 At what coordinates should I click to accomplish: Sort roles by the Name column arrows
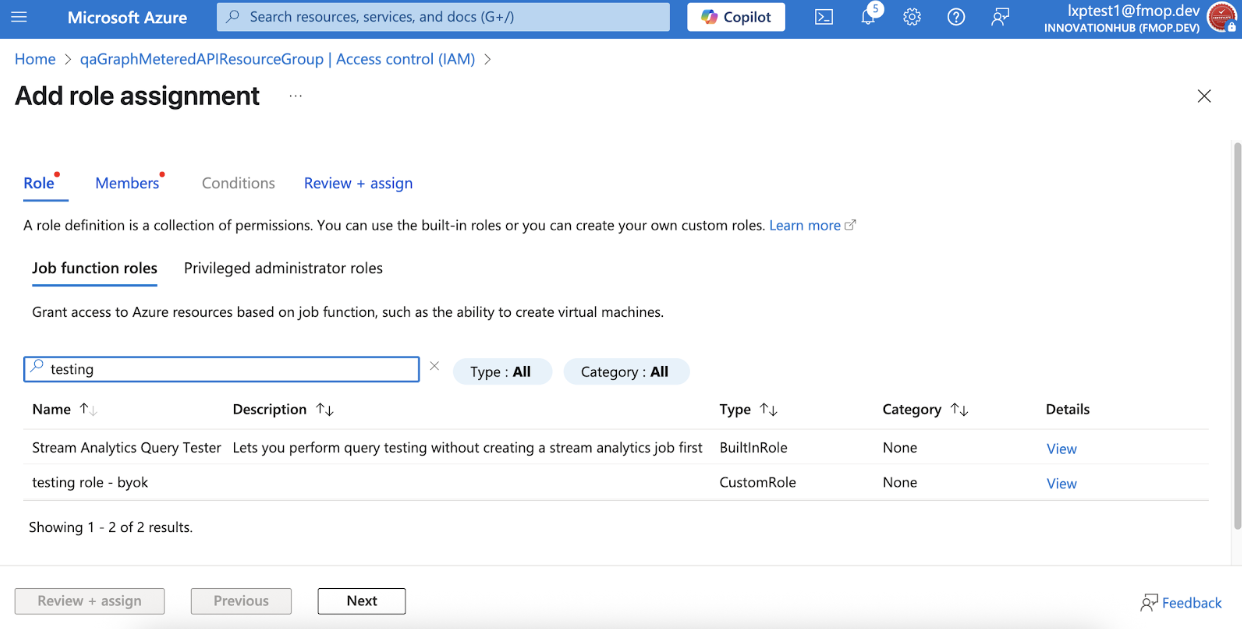88,409
